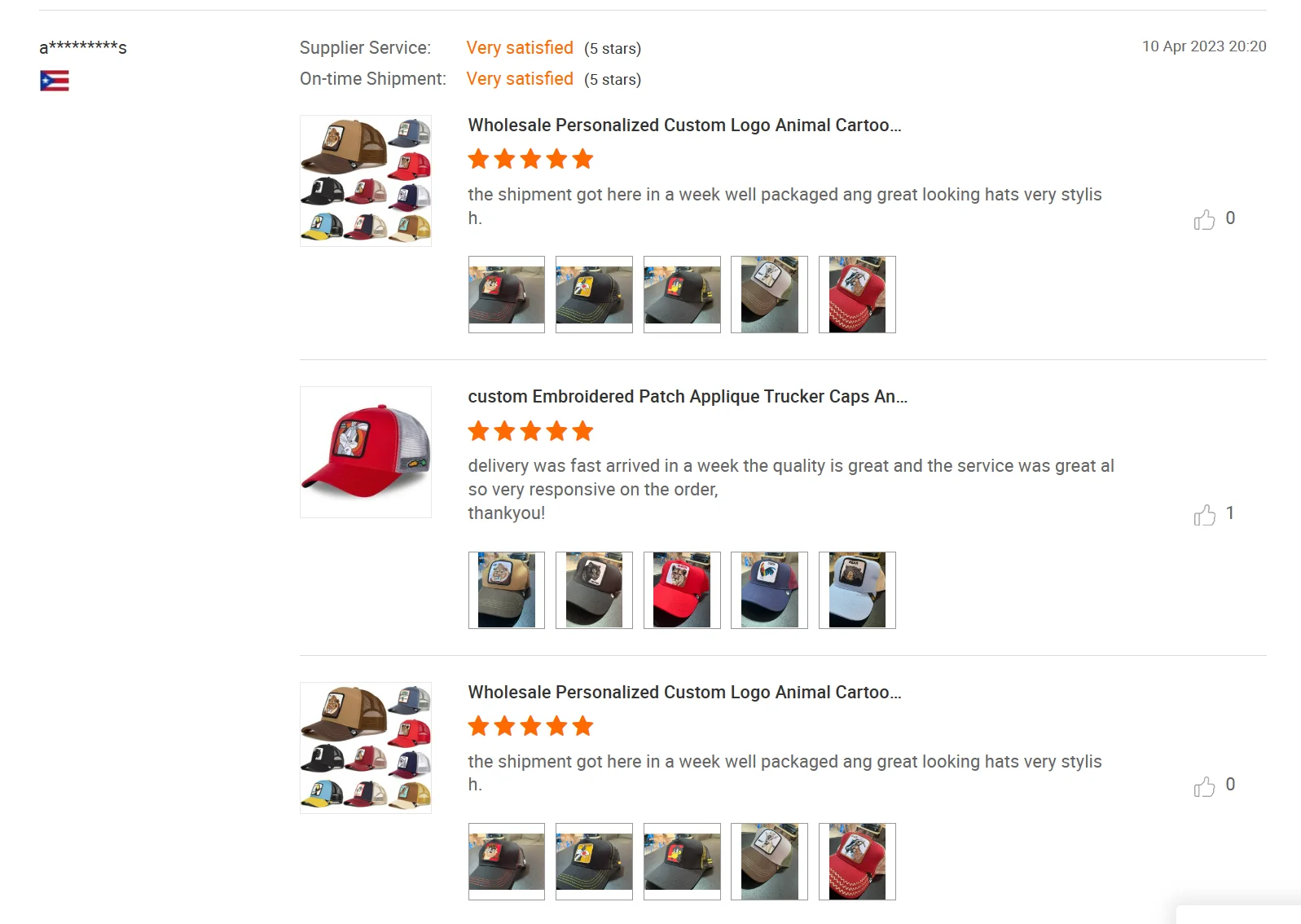View first review's red hat photo

tap(857, 294)
